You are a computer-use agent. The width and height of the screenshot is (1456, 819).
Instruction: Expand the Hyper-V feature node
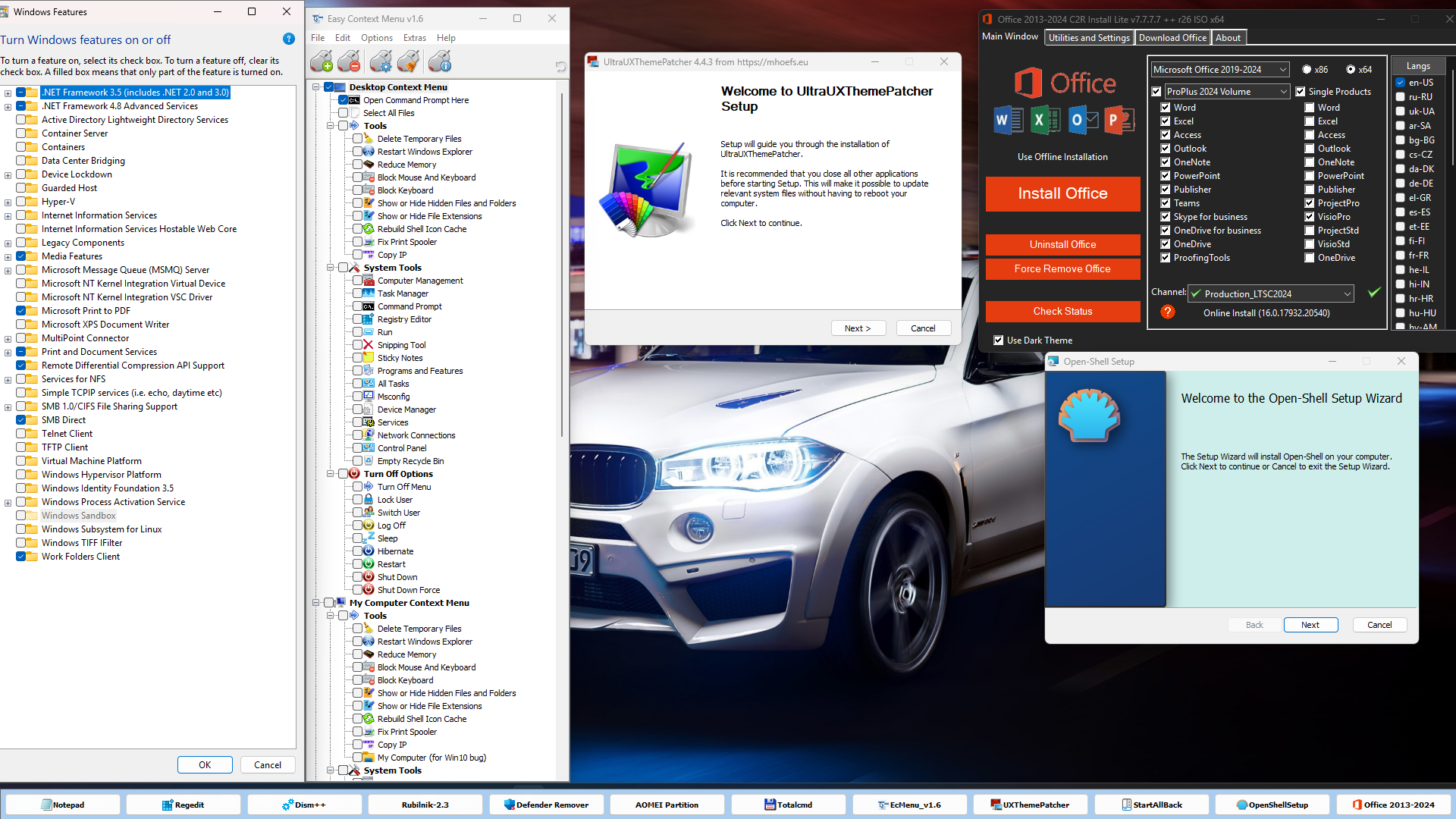[8, 202]
